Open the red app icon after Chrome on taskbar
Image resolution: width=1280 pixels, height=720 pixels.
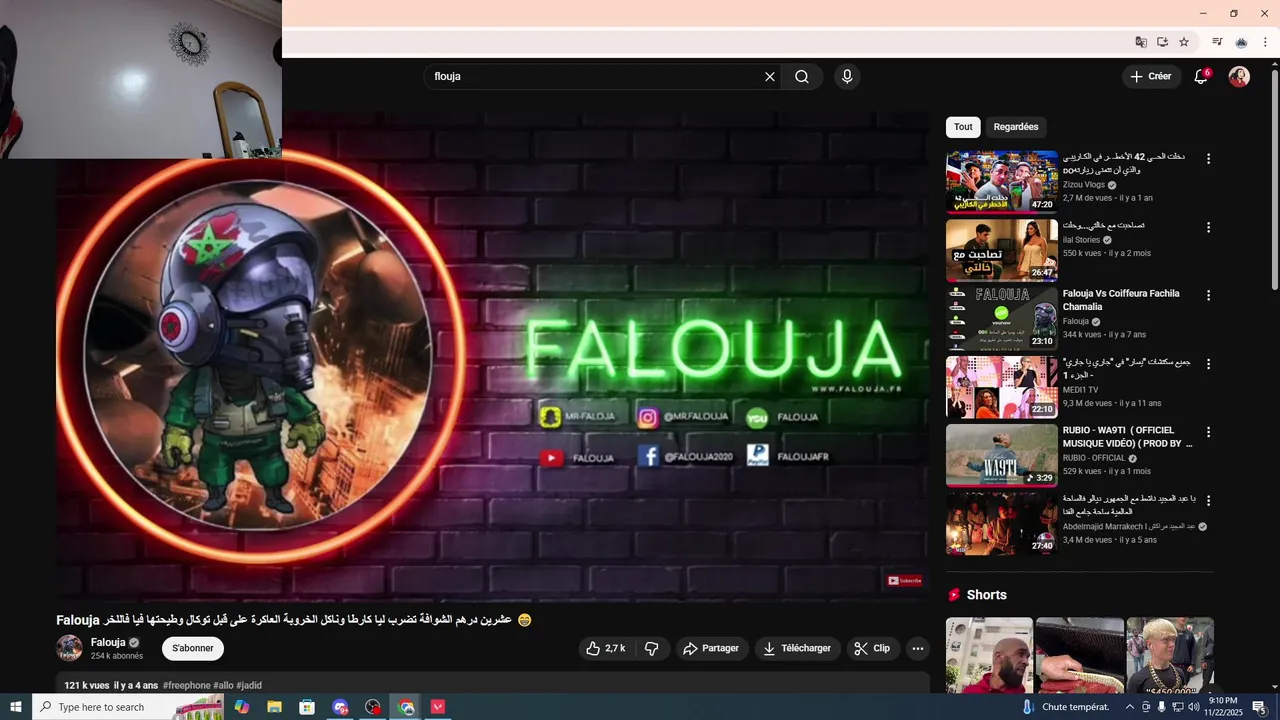438,707
